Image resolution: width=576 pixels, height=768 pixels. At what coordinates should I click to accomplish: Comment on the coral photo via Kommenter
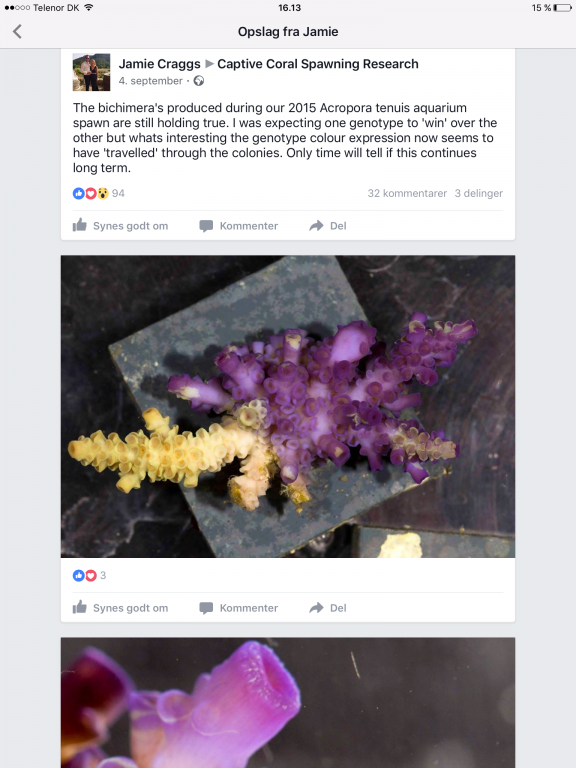click(239, 608)
